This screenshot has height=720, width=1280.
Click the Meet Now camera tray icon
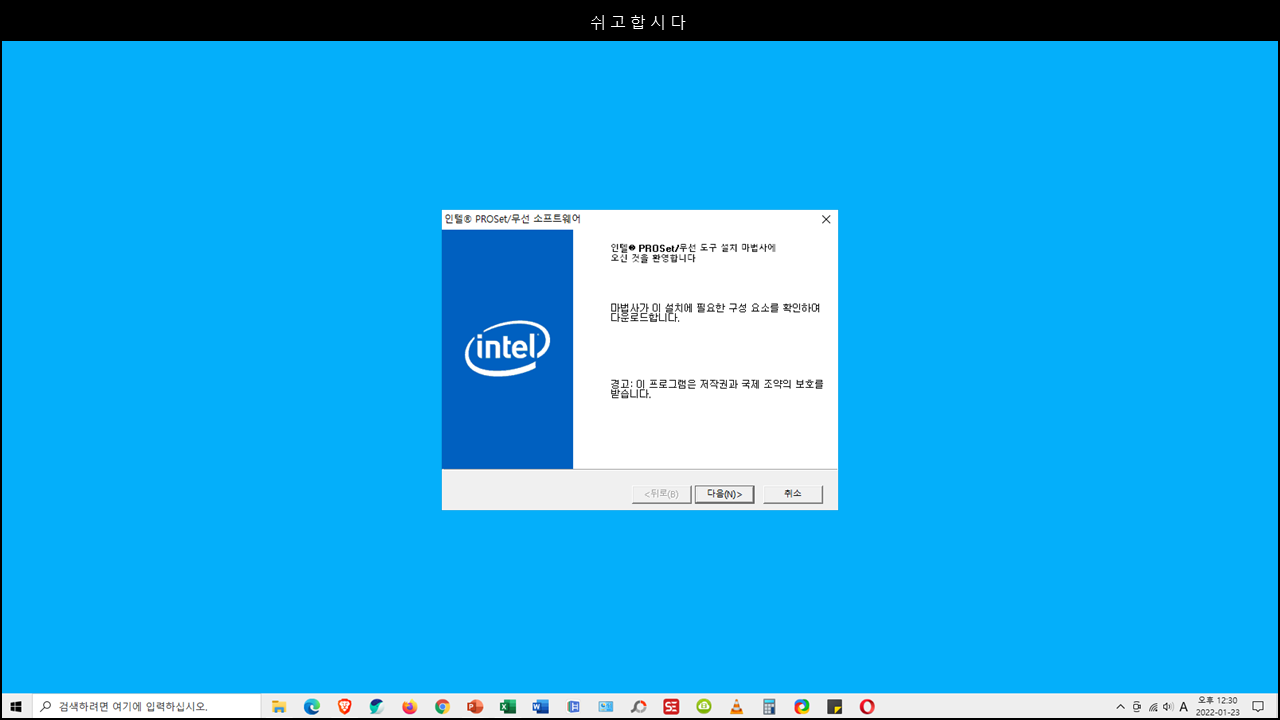coord(1137,707)
